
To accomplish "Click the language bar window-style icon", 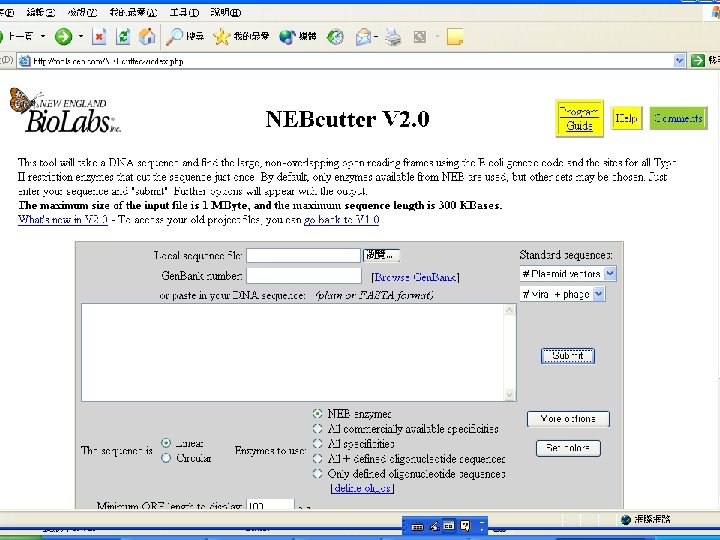I will 449,526.
